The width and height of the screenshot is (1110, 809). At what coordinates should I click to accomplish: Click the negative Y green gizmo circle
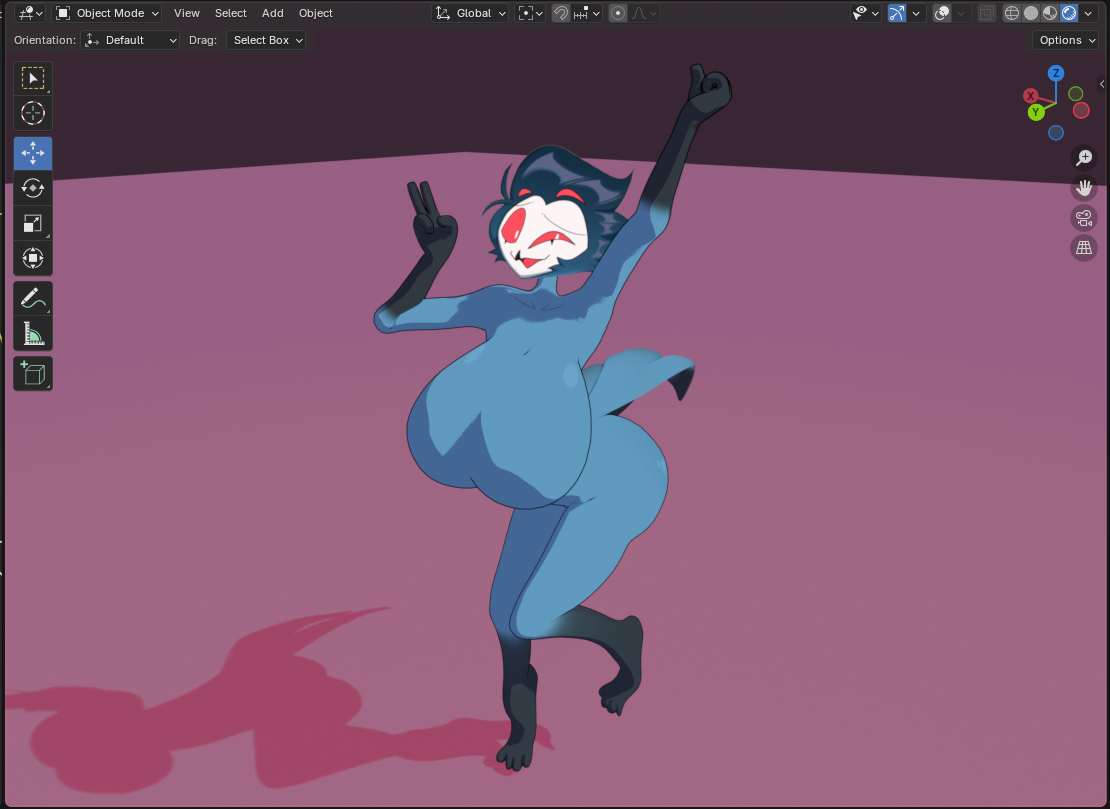coord(1076,93)
